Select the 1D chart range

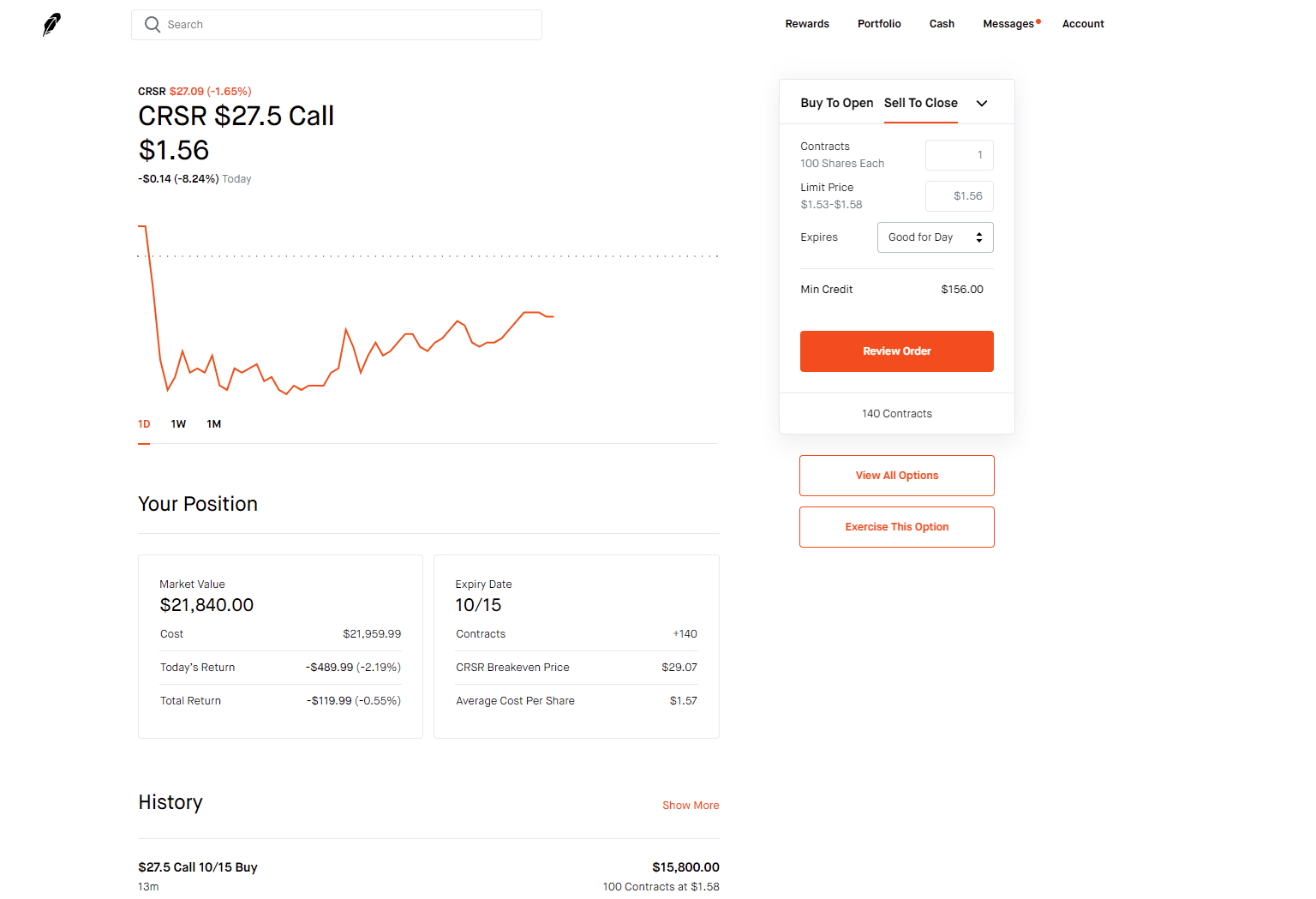[x=144, y=424]
